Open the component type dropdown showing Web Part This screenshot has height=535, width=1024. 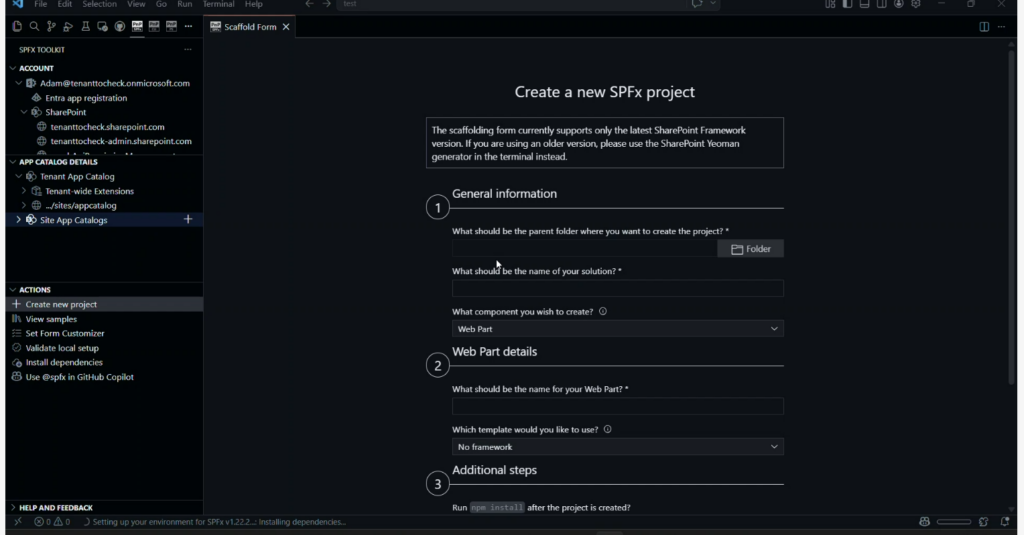coord(617,329)
